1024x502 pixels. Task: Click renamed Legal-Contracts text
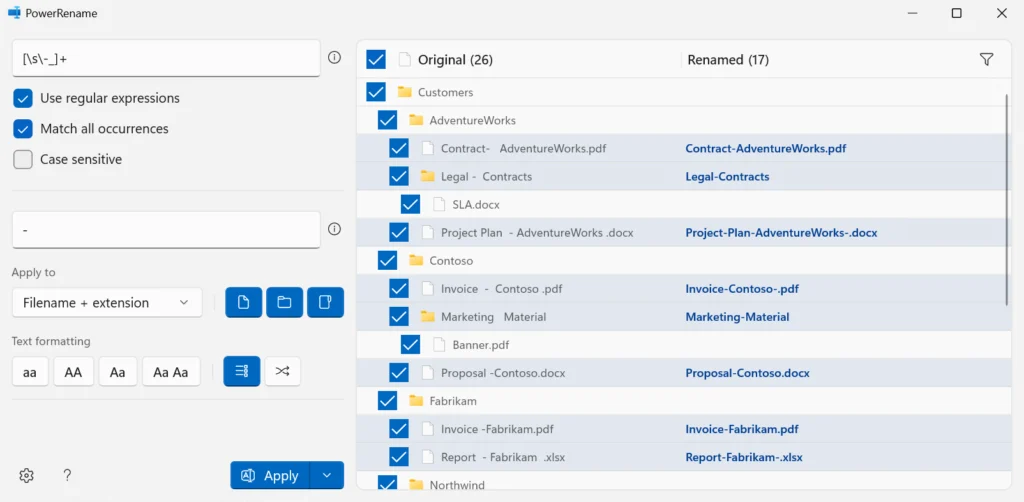click(x=727, y=176)
